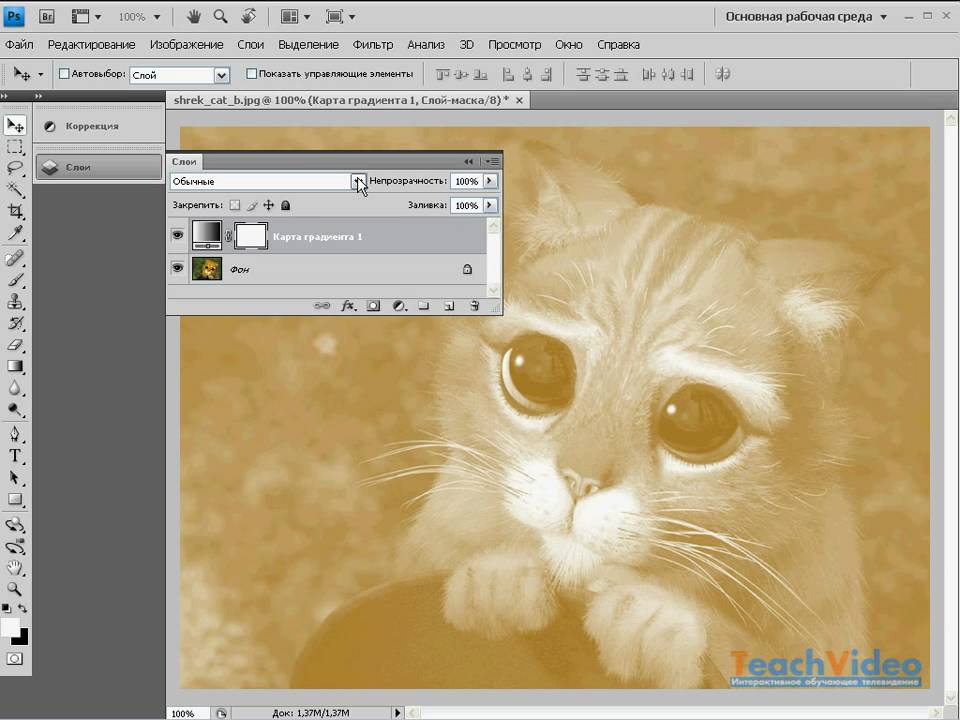Click the create new group folder icon
Screen dimensions: 960x720
click(423, 306)
